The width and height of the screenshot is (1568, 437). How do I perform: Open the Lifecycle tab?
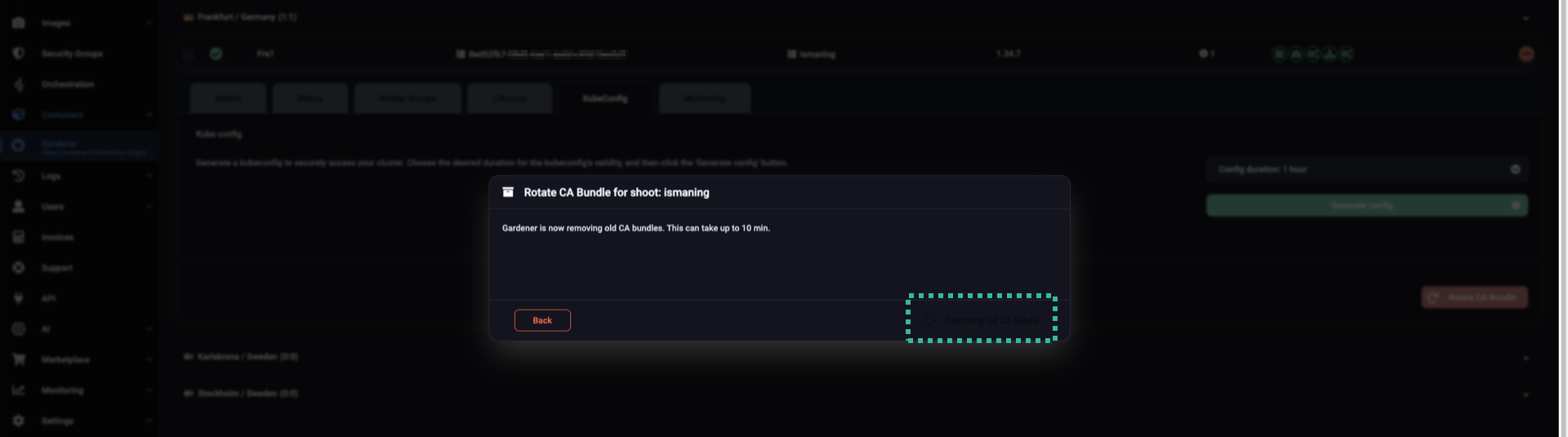[510, 98]
